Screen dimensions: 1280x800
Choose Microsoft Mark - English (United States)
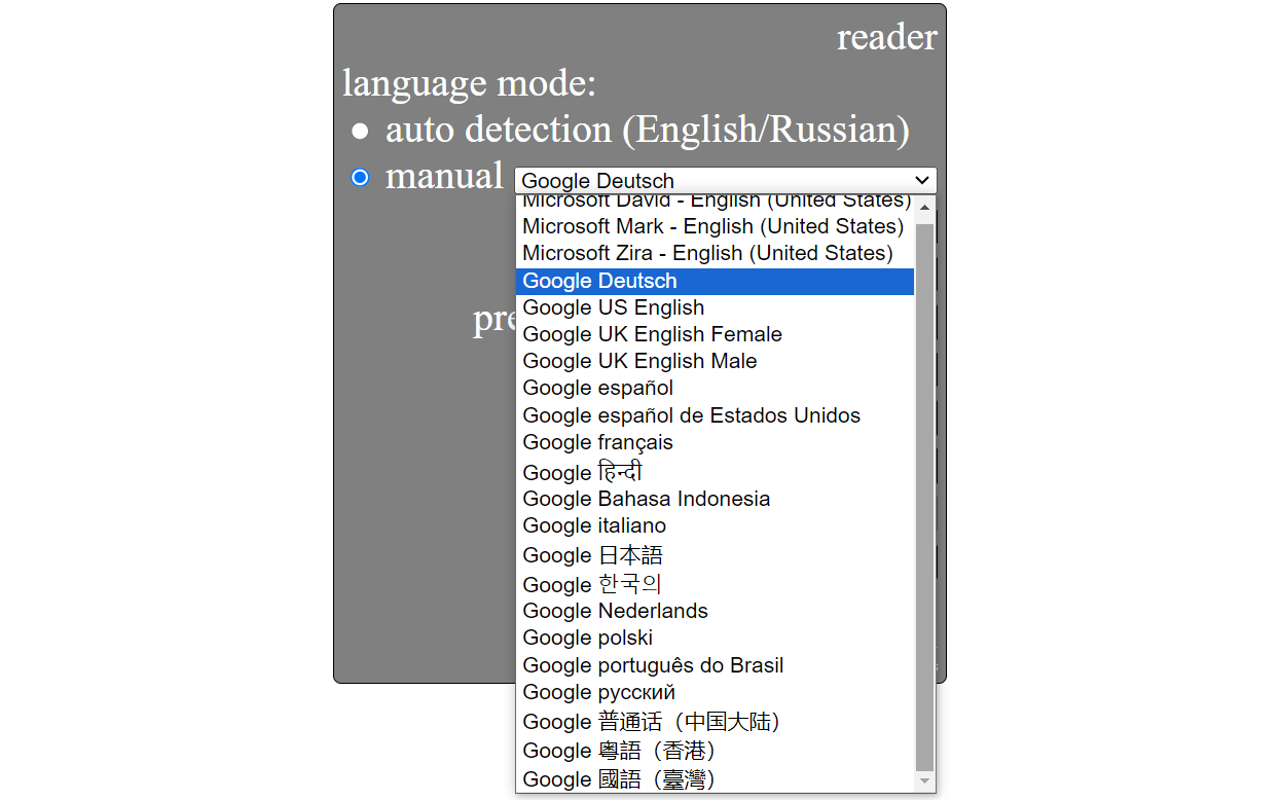click(715, 226)
